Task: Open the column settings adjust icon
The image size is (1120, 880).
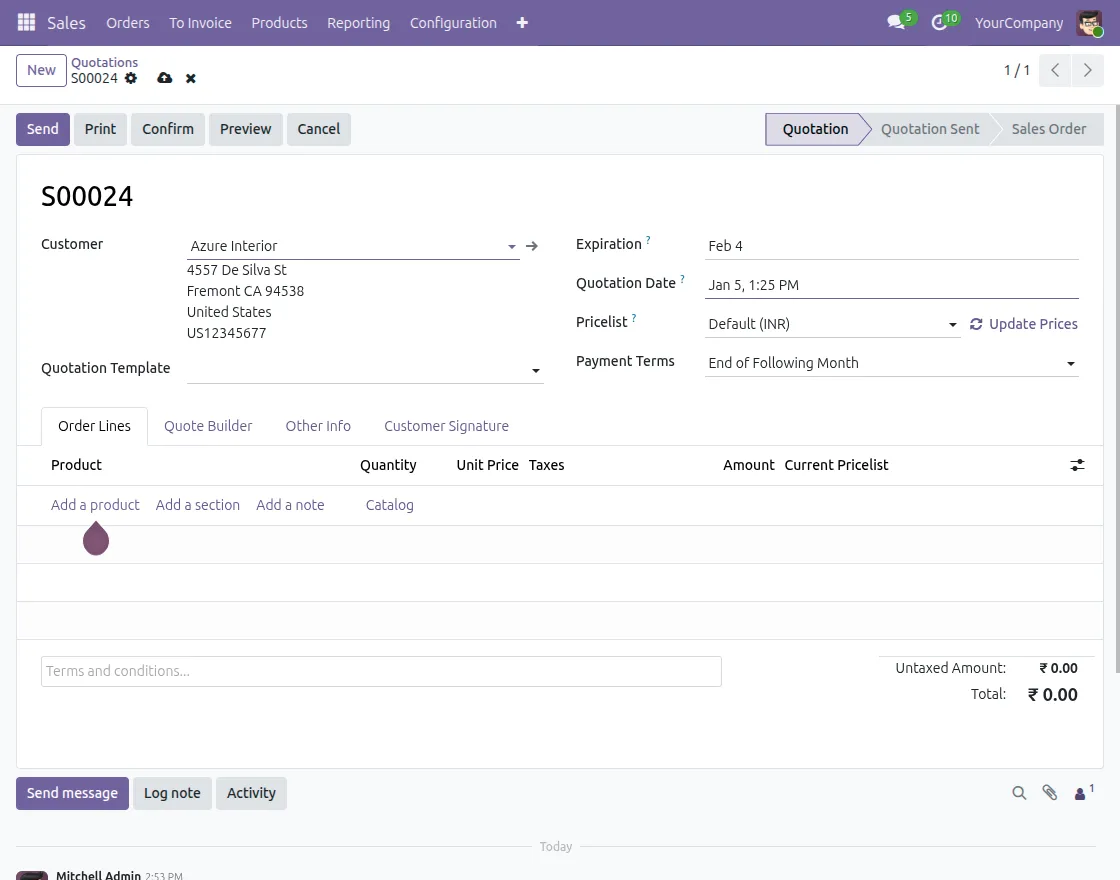Action: click(1077, 465)
